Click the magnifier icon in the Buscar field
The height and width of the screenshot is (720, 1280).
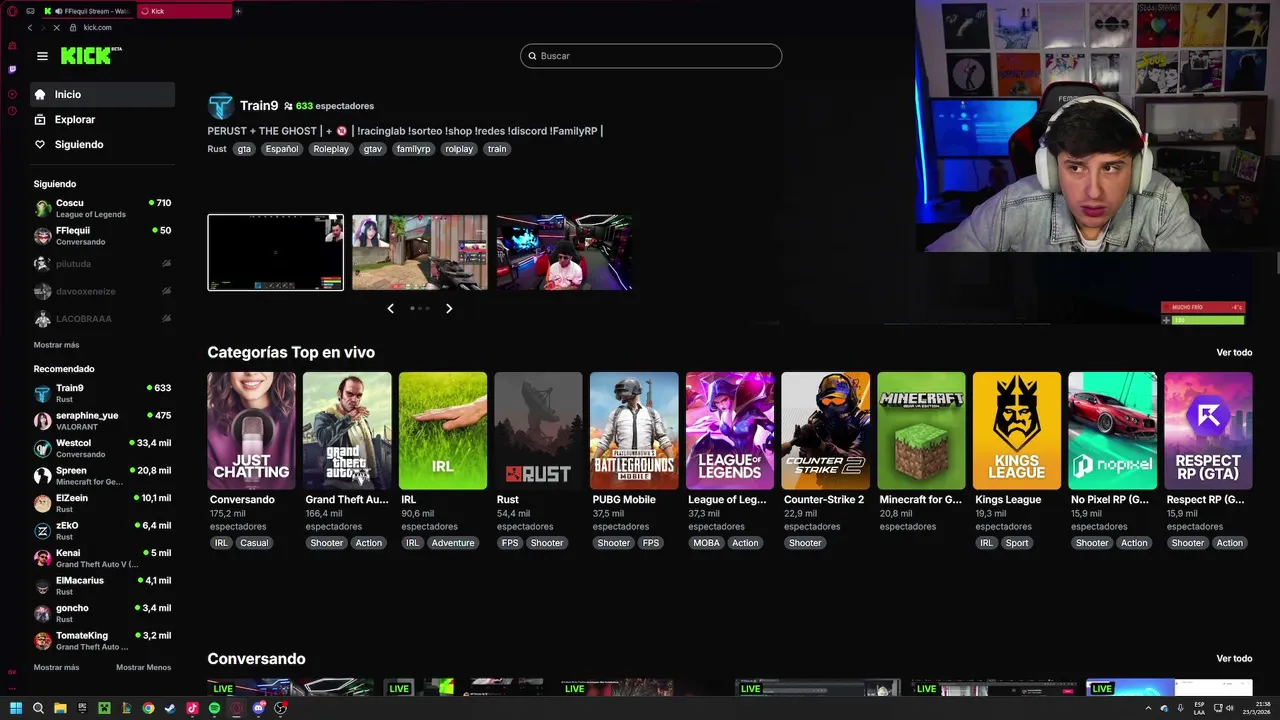pos(532,56)
